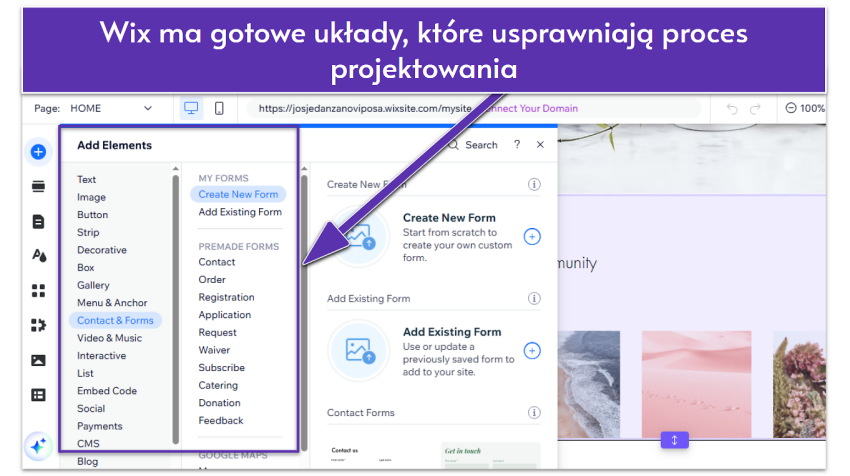This screenshot has height=476, width=850.
Task: Open the Media image icon in sidebar
Action: [x=38, y=360]
